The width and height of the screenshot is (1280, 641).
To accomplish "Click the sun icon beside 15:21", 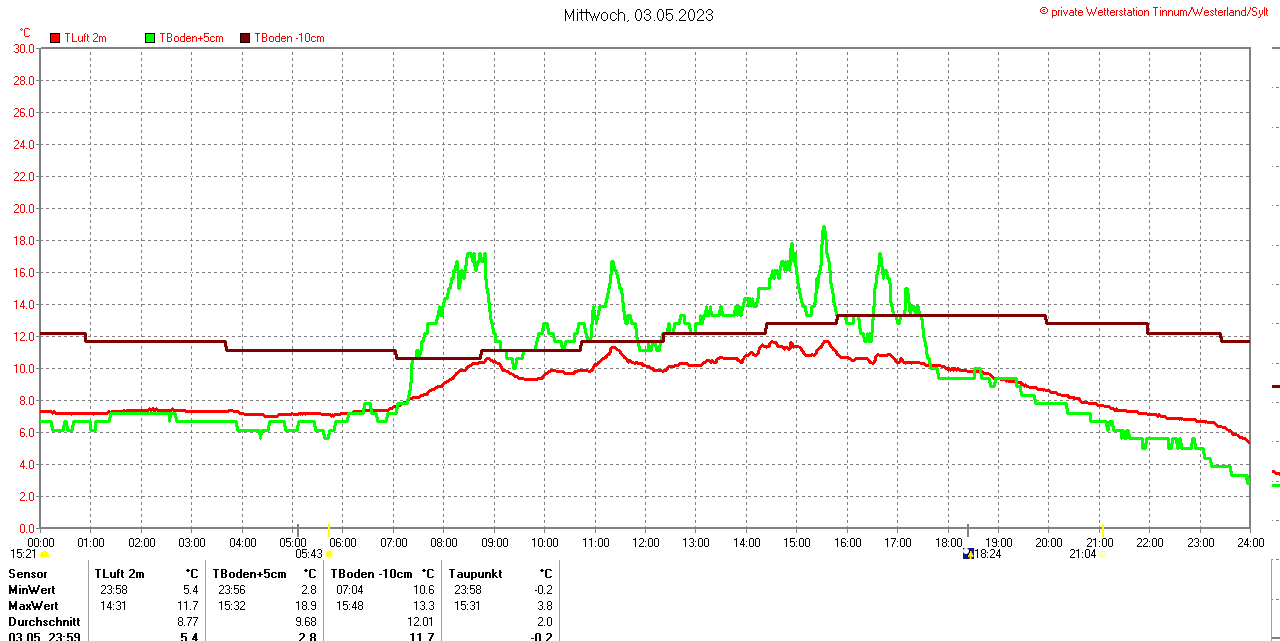I will (44, 554).
